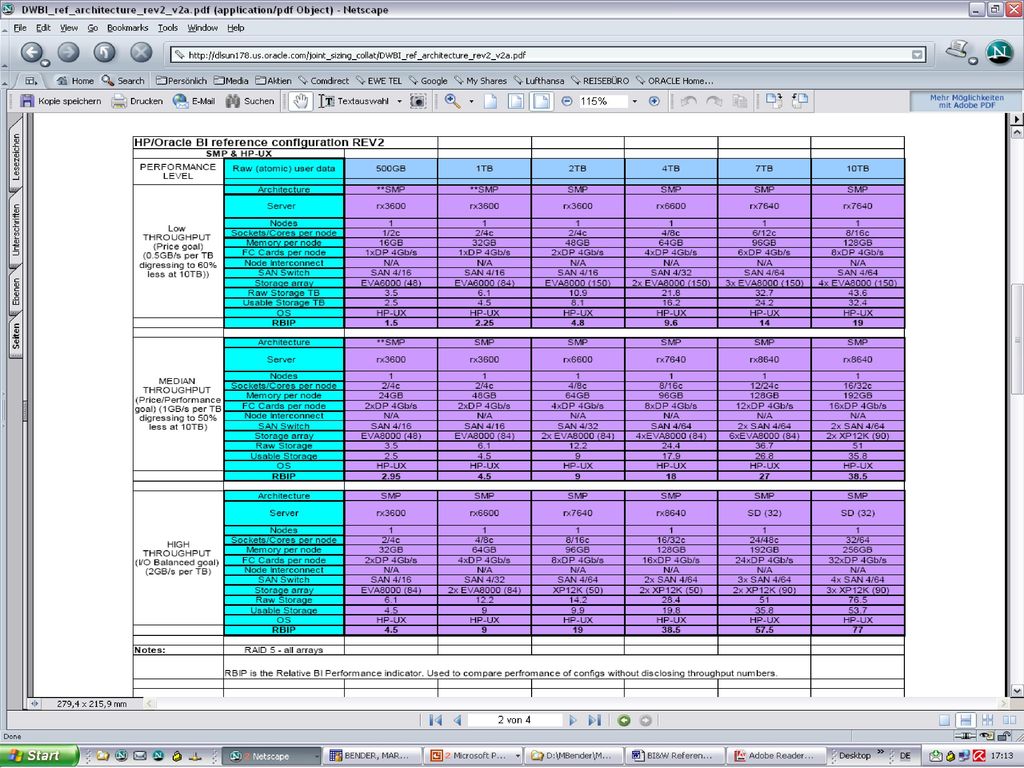
Task: Increase zoom with the plus button
Action: click(x=654, y=101)
